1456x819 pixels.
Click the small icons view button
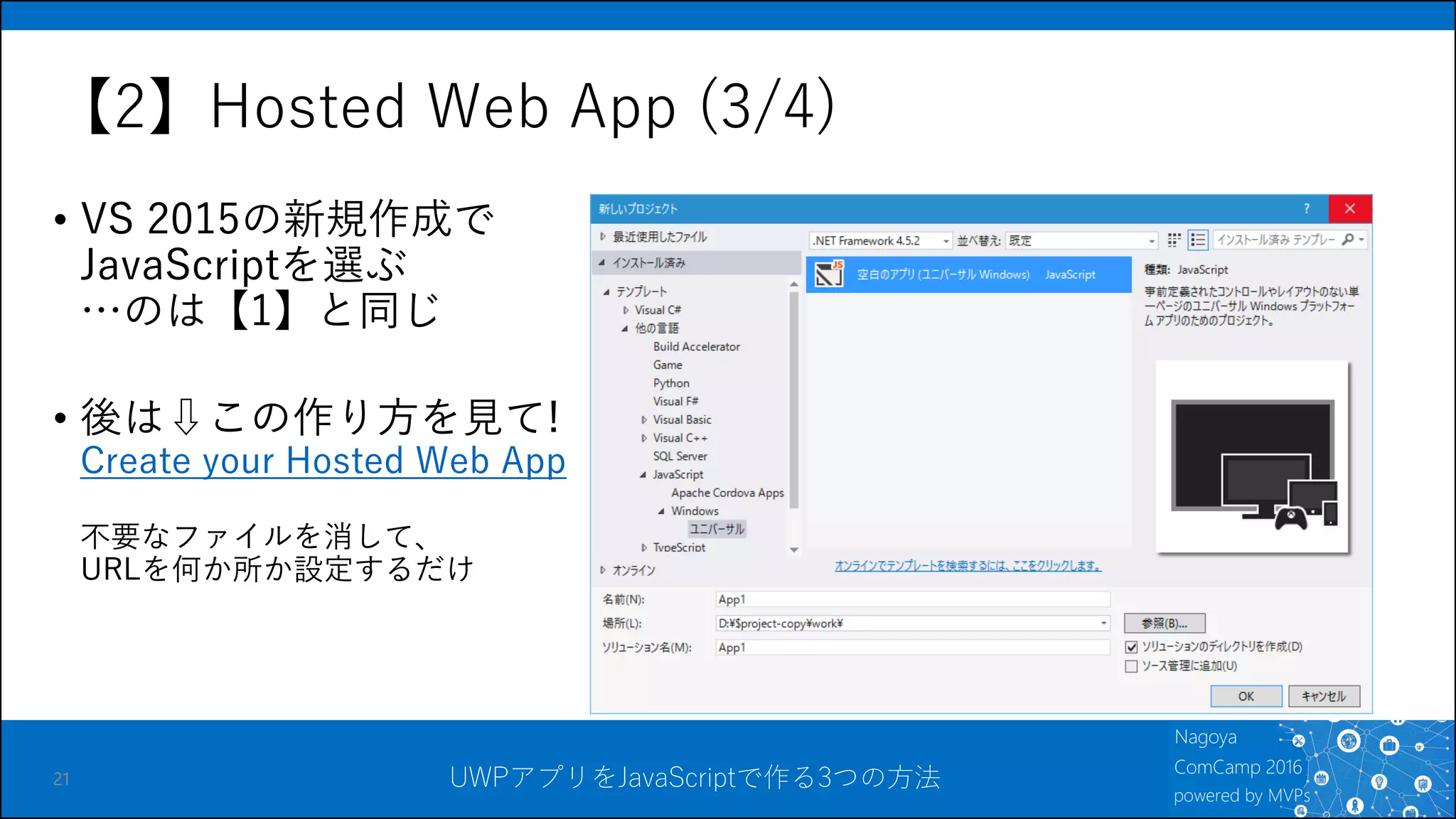1174,240
